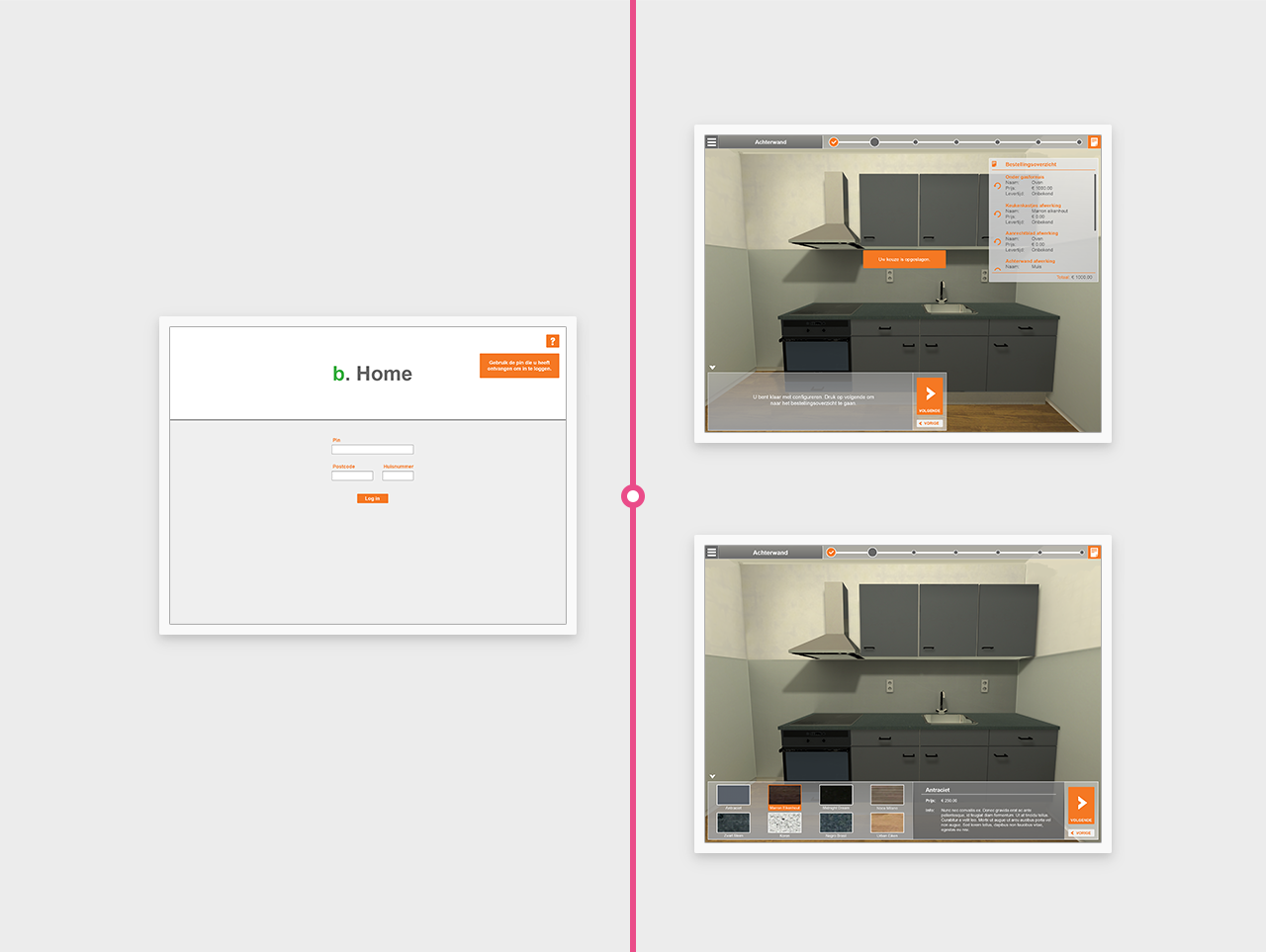The height and width of the screenshot is (952, 1266).
Task: Click reset arrow icon beside Onder gasfornuis entry
Action: 997,186
